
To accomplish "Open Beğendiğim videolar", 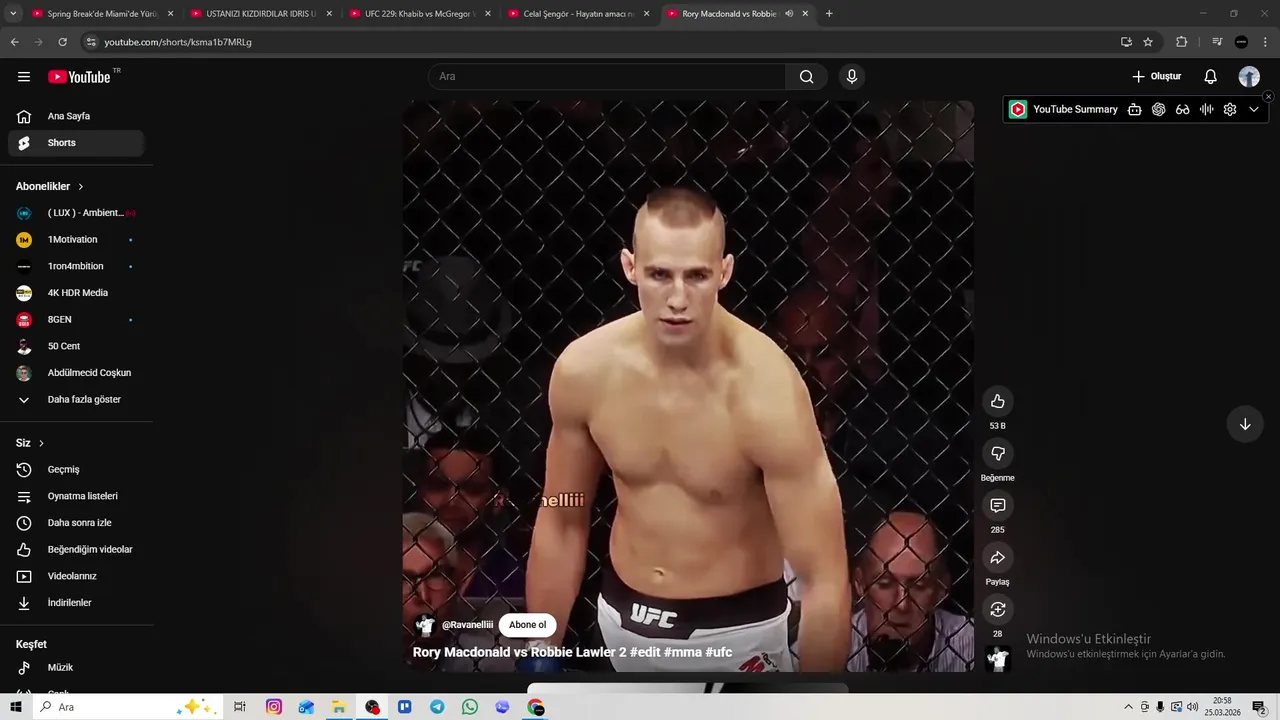I will pyautogui.click(x=76, y=550).
